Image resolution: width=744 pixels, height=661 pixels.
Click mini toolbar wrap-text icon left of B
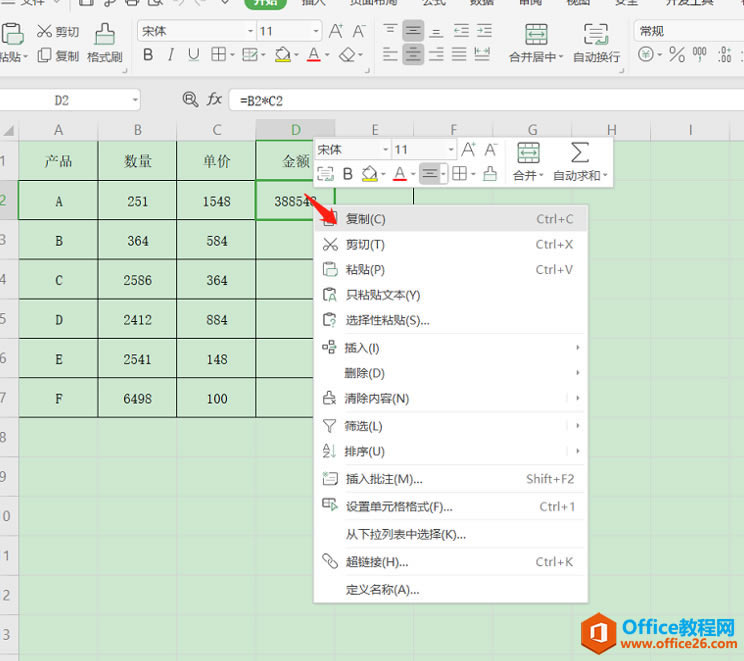[326, 174]
